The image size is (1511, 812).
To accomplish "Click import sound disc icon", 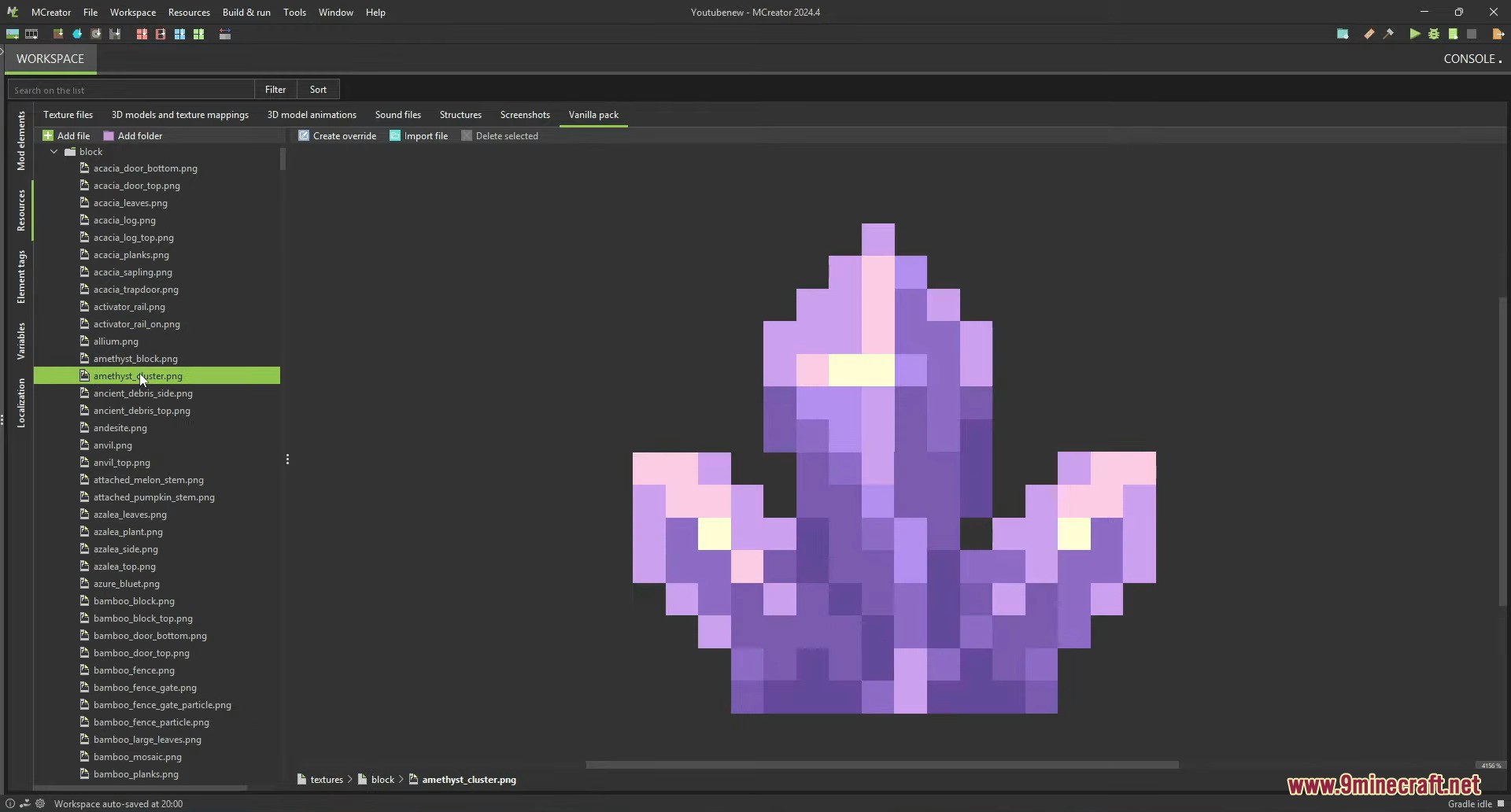I will pyautogui.click(x=96, y=34).
